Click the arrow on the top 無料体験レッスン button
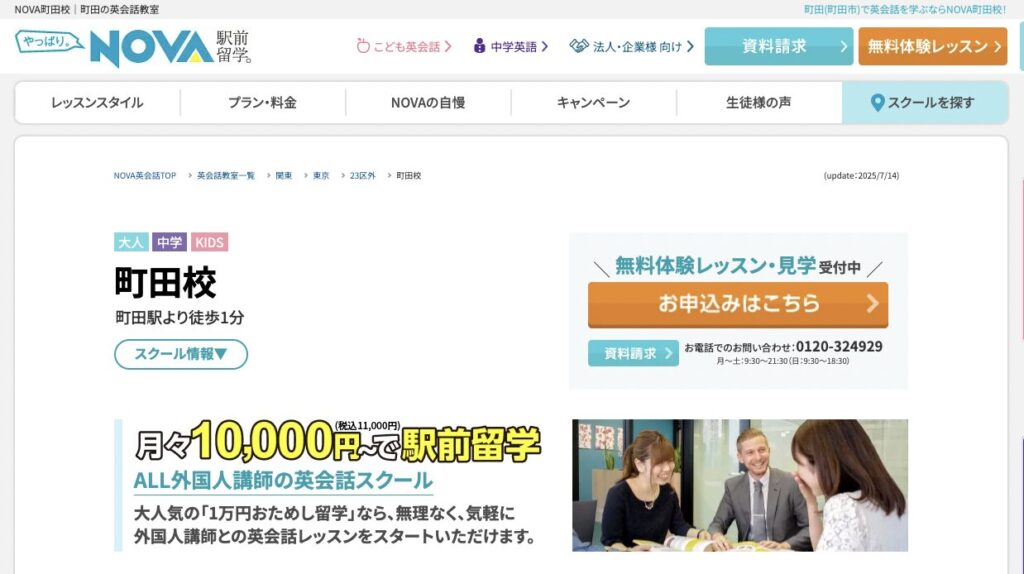1024x574 pixels. (997, 46)
